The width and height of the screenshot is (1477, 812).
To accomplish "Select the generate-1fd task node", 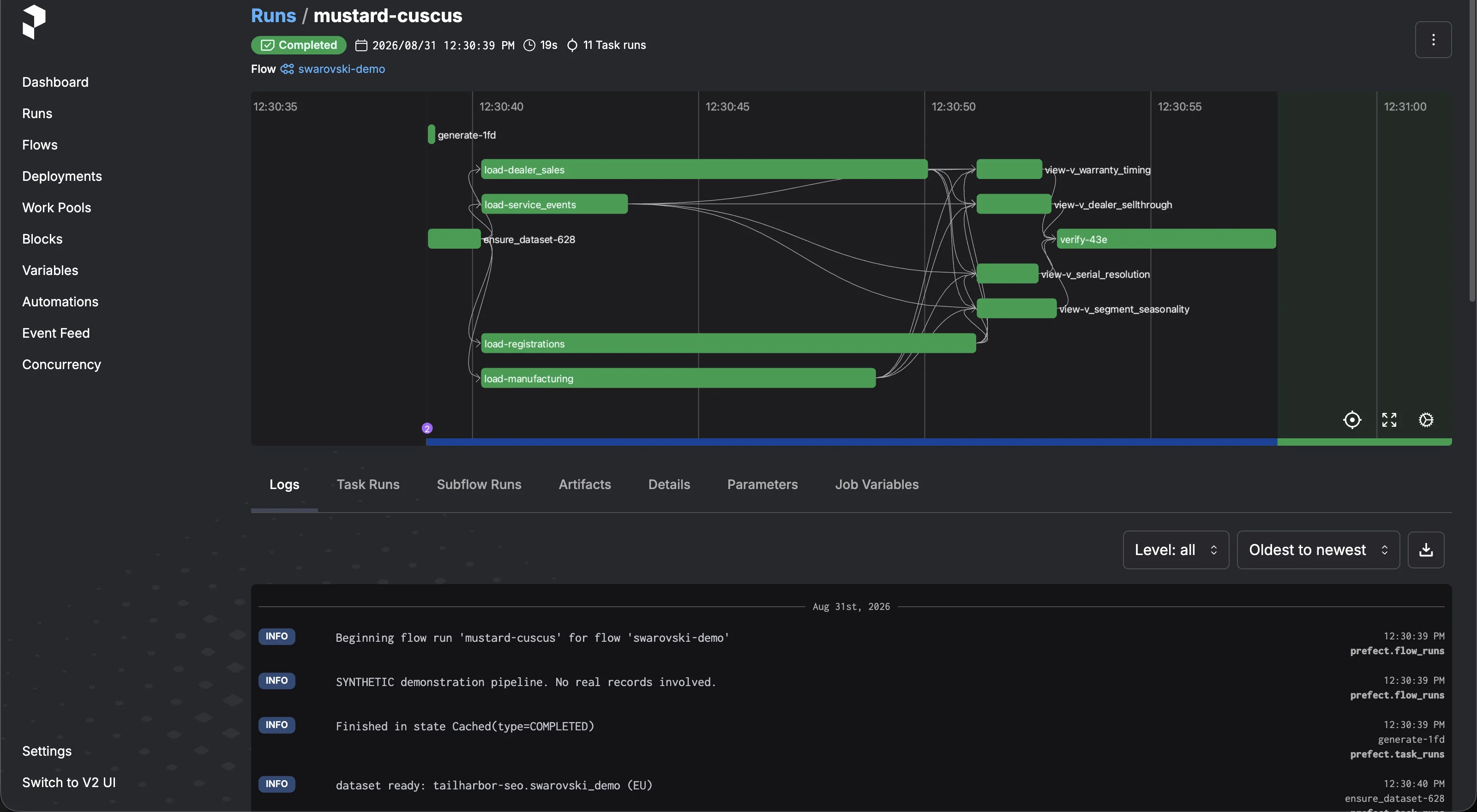I will point(431,135).
